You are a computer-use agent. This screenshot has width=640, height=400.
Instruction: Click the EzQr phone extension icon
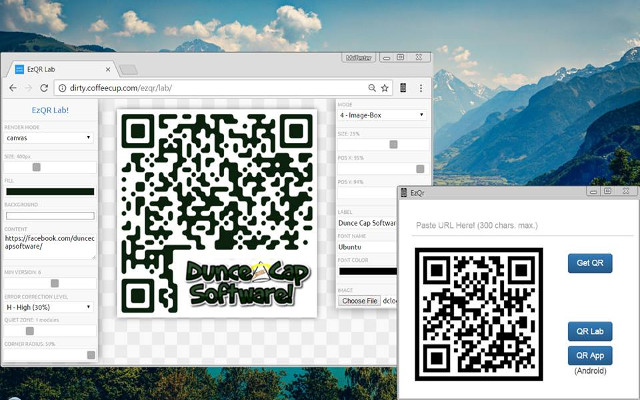(x=403, y=87)
